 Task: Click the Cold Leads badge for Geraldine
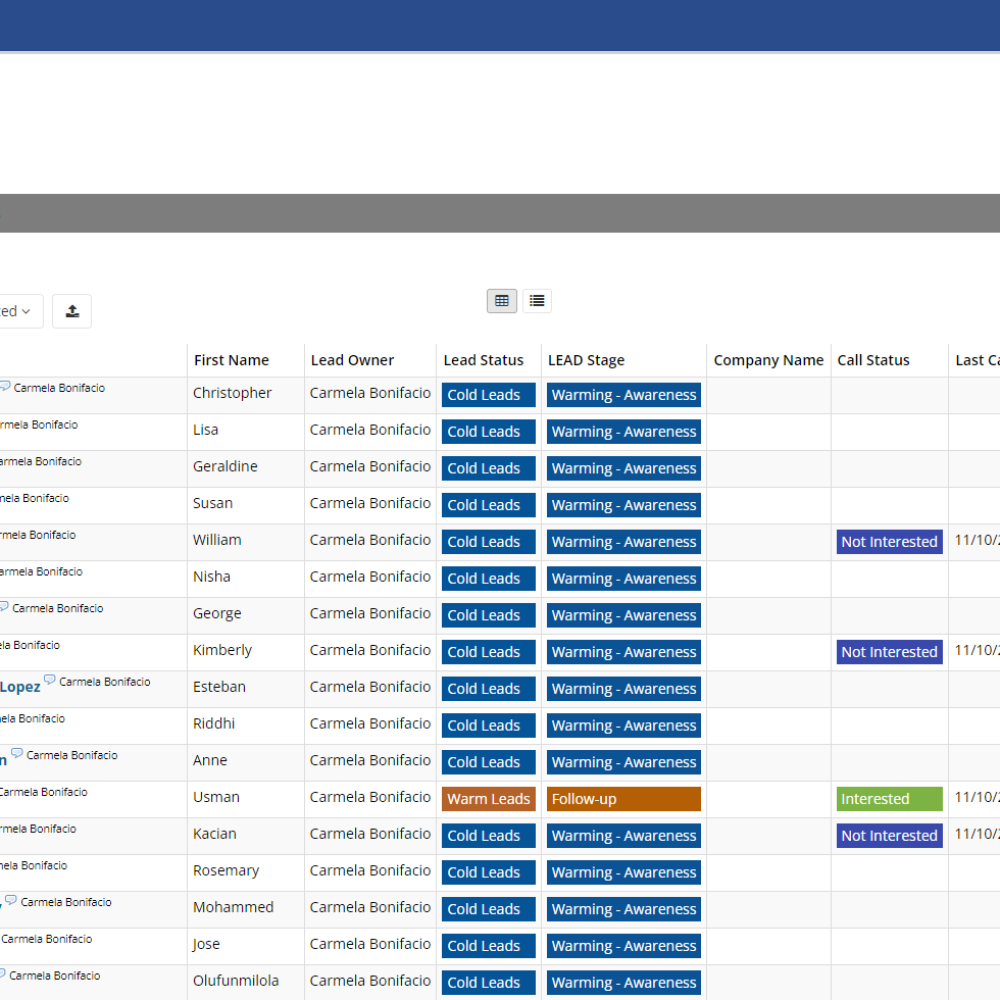tap(489, 469)
